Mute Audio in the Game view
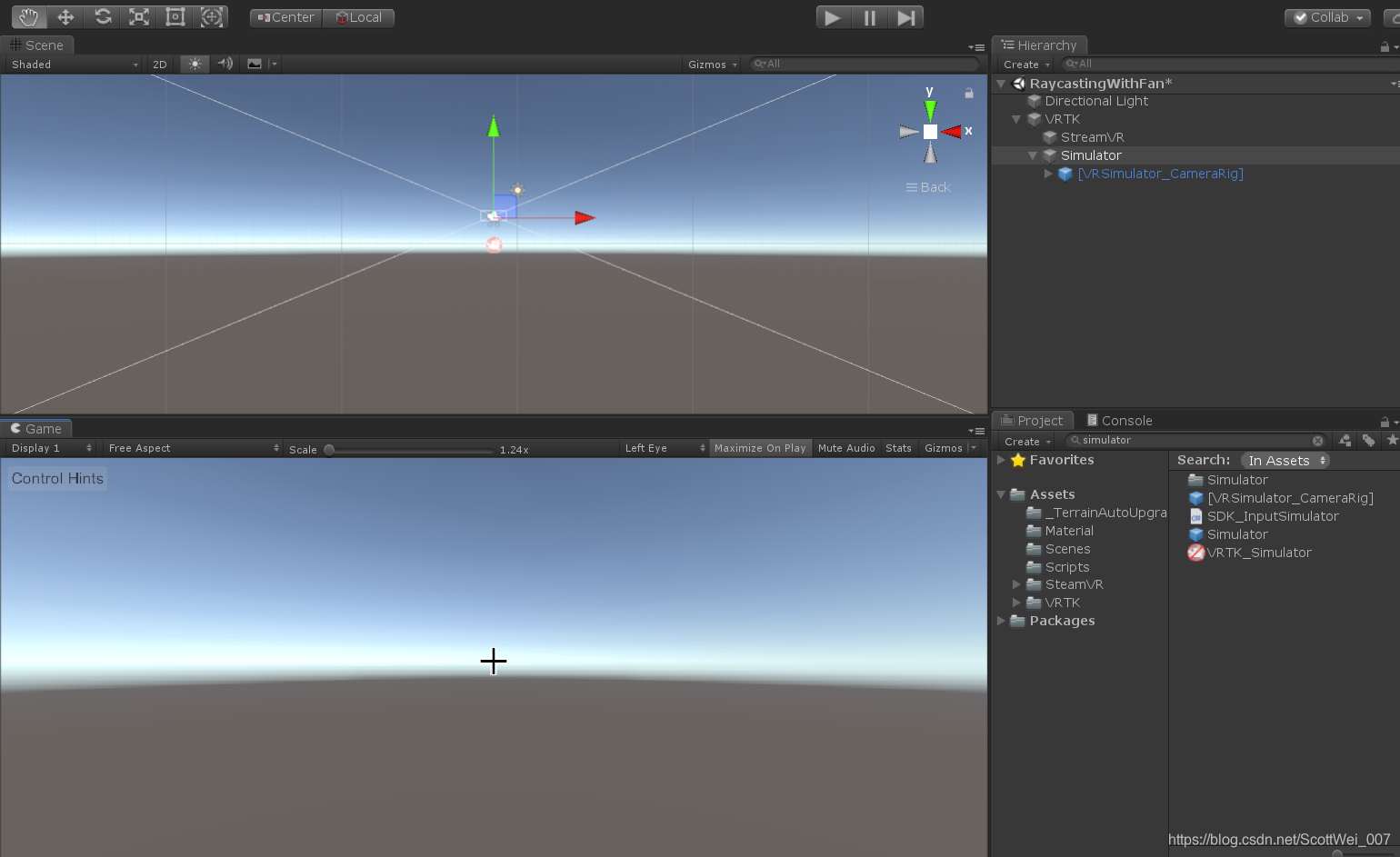 (x=845, y=447)
